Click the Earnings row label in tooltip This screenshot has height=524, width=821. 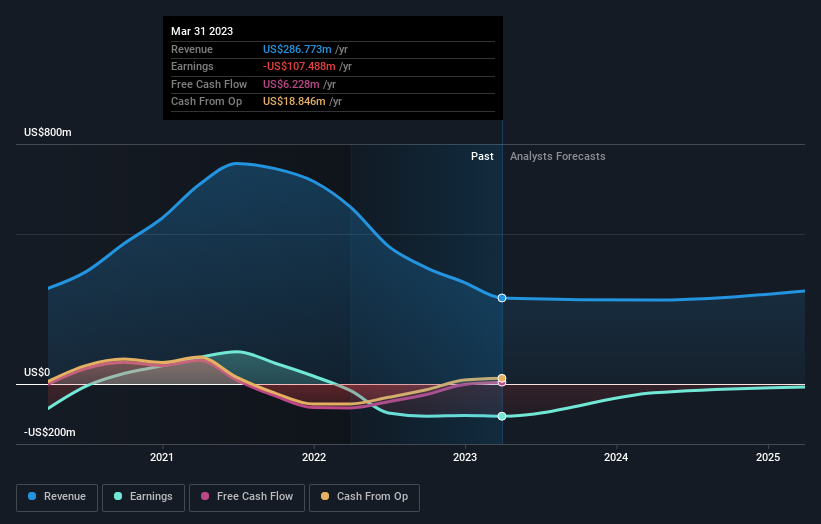pos(192,66)
